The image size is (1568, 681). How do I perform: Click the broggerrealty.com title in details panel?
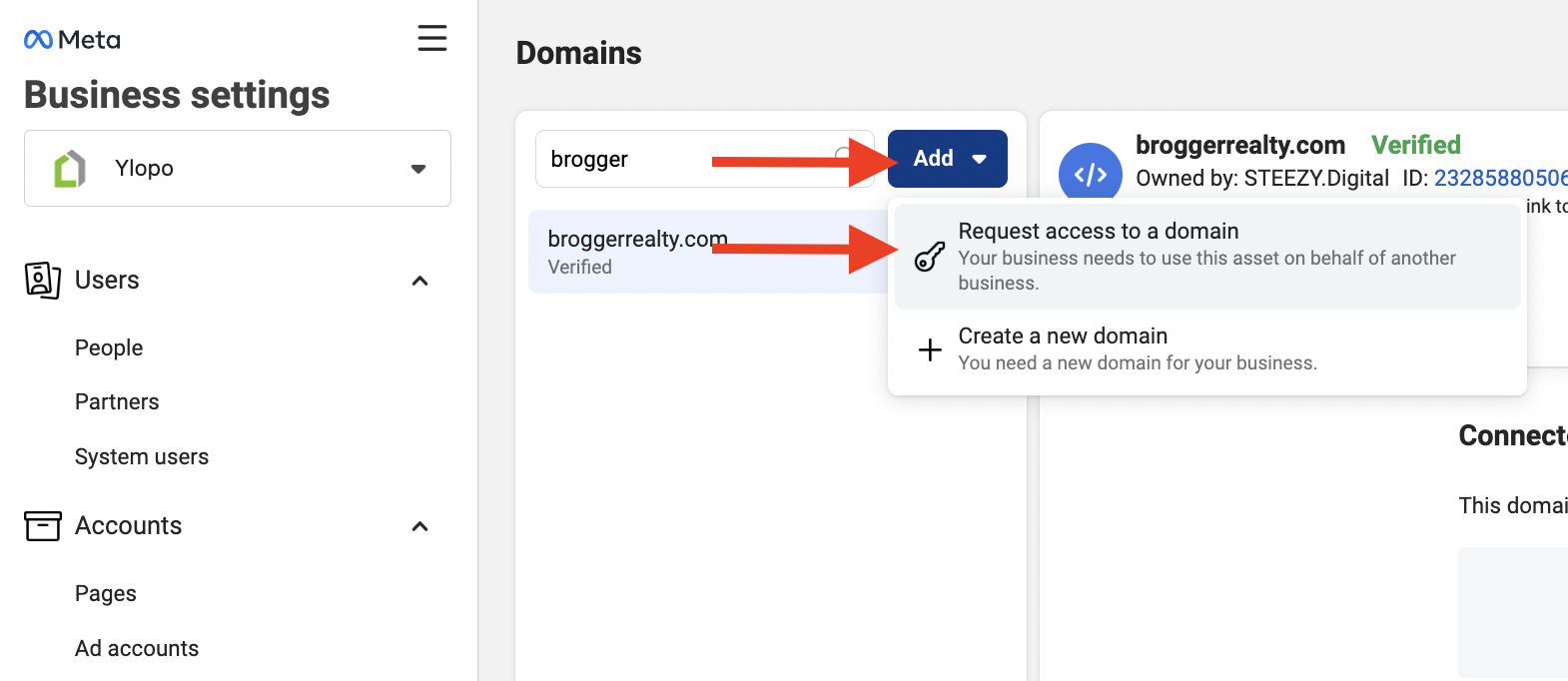[x=1240, y=145]
